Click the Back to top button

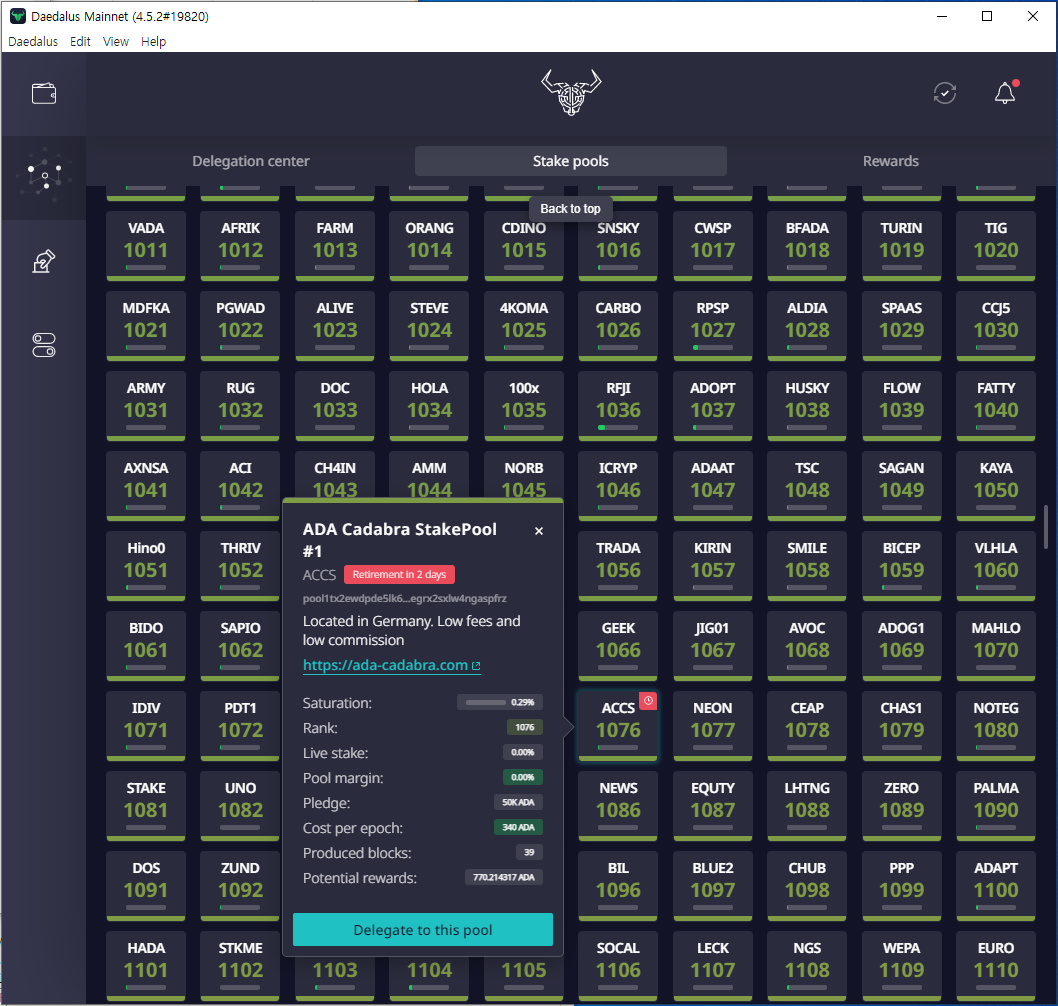(x=570, y=208)
